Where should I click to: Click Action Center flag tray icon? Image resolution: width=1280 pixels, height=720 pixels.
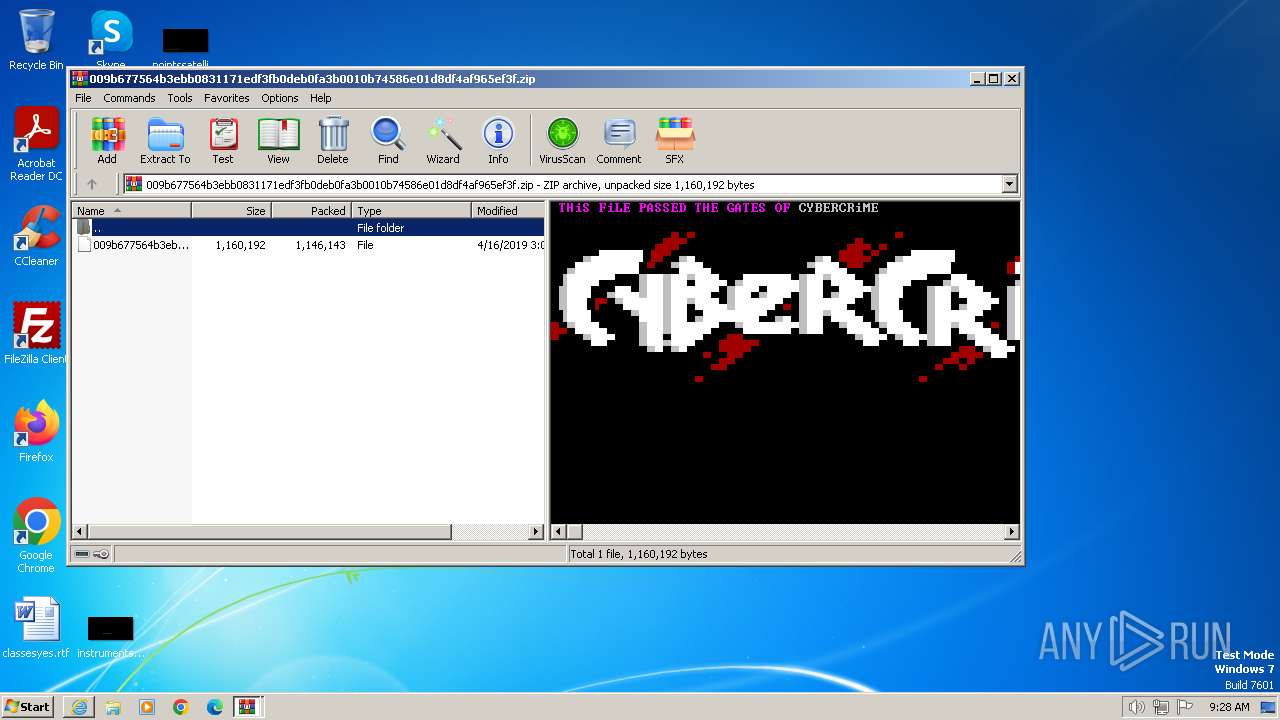pos(1187,707)
